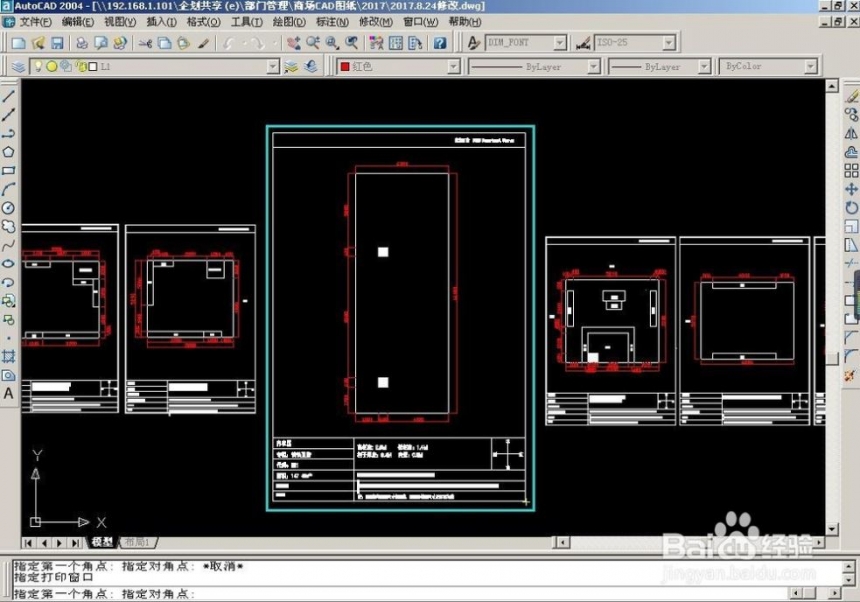This screenshot has height=602, width=860.
Task: Open an existing drawing file
Action: point(38,43)
